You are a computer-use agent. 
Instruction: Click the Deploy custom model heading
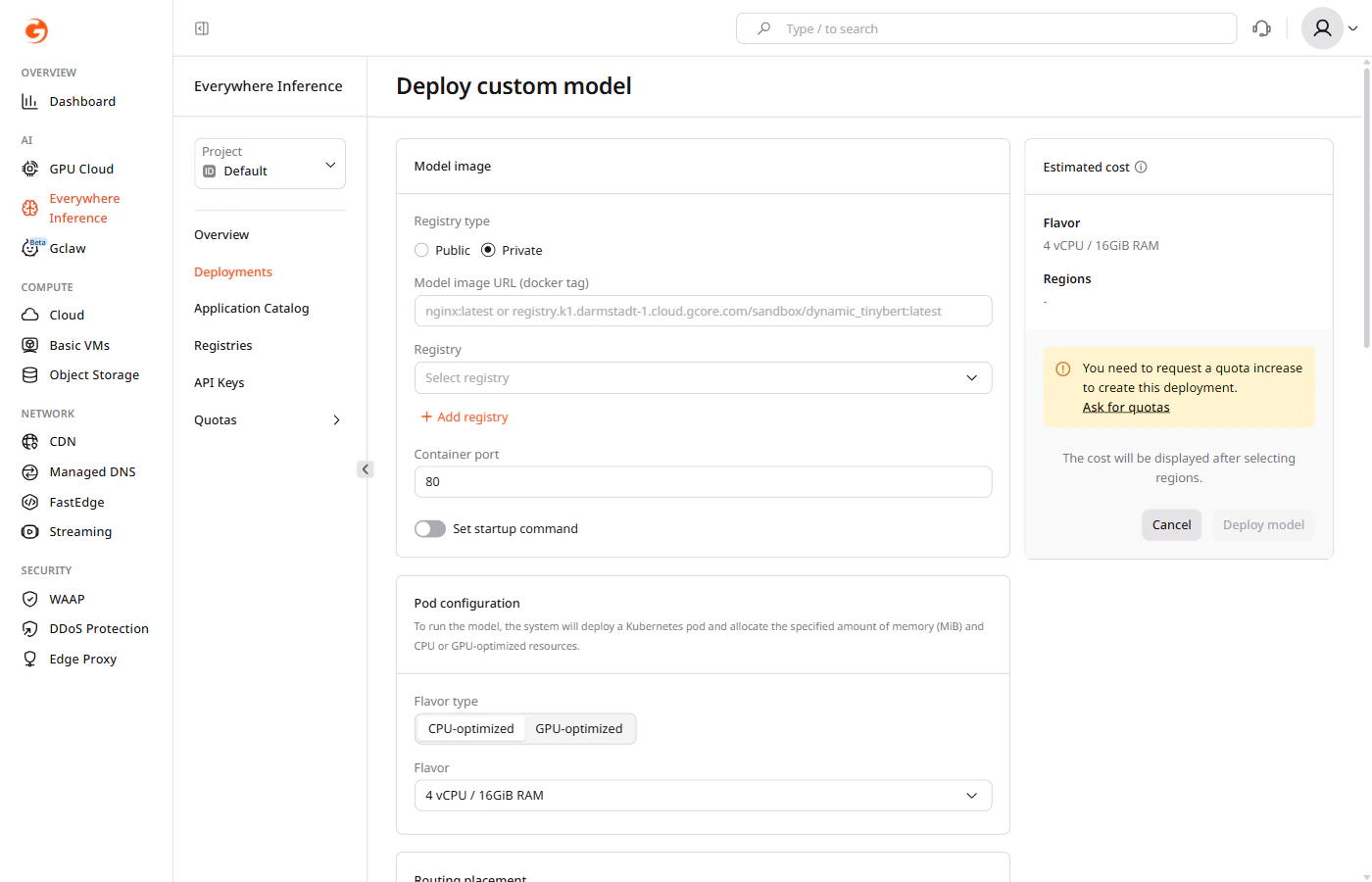pyautogui.click(x=514, y=86)
